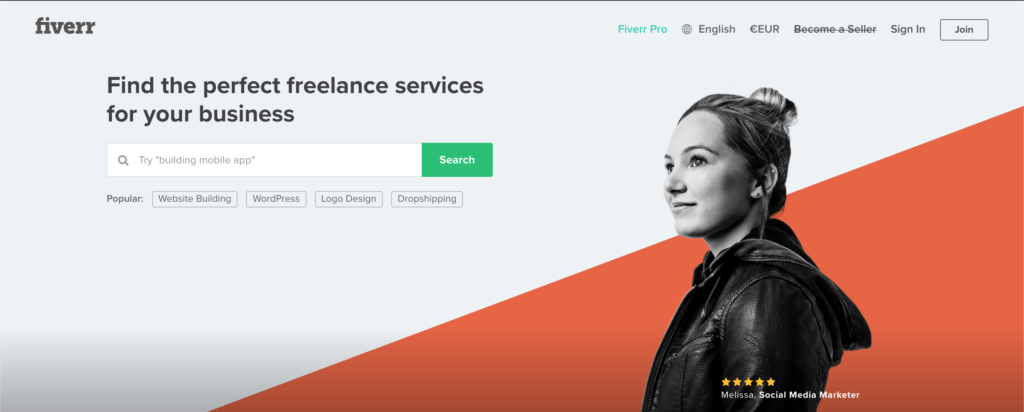
Task: Choose the Dropshipping popular tag
Action: (x=427, y=199)
